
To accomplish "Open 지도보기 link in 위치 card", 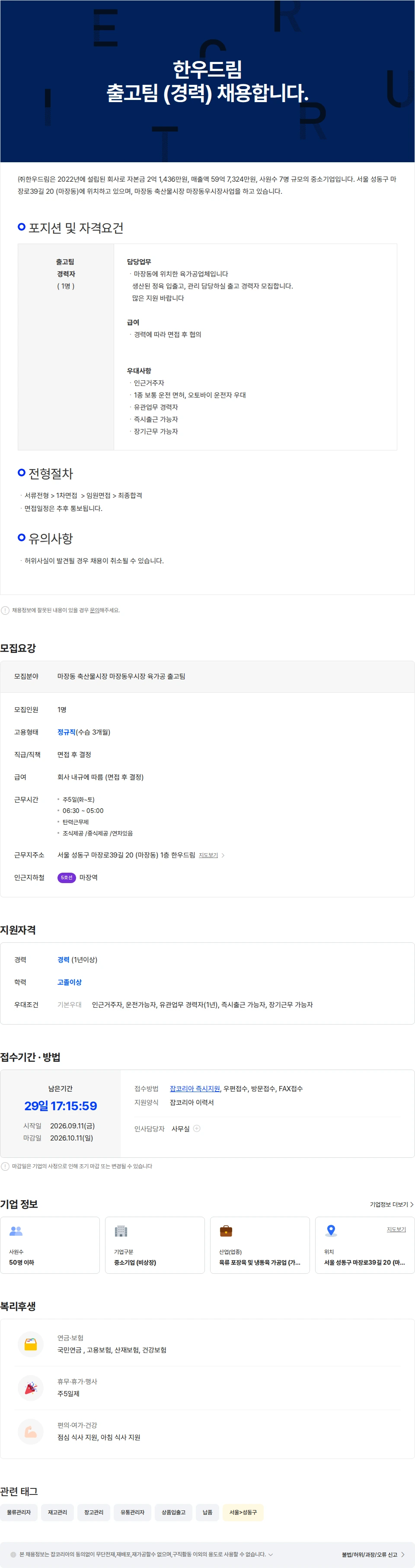I will coord(396,1230).
